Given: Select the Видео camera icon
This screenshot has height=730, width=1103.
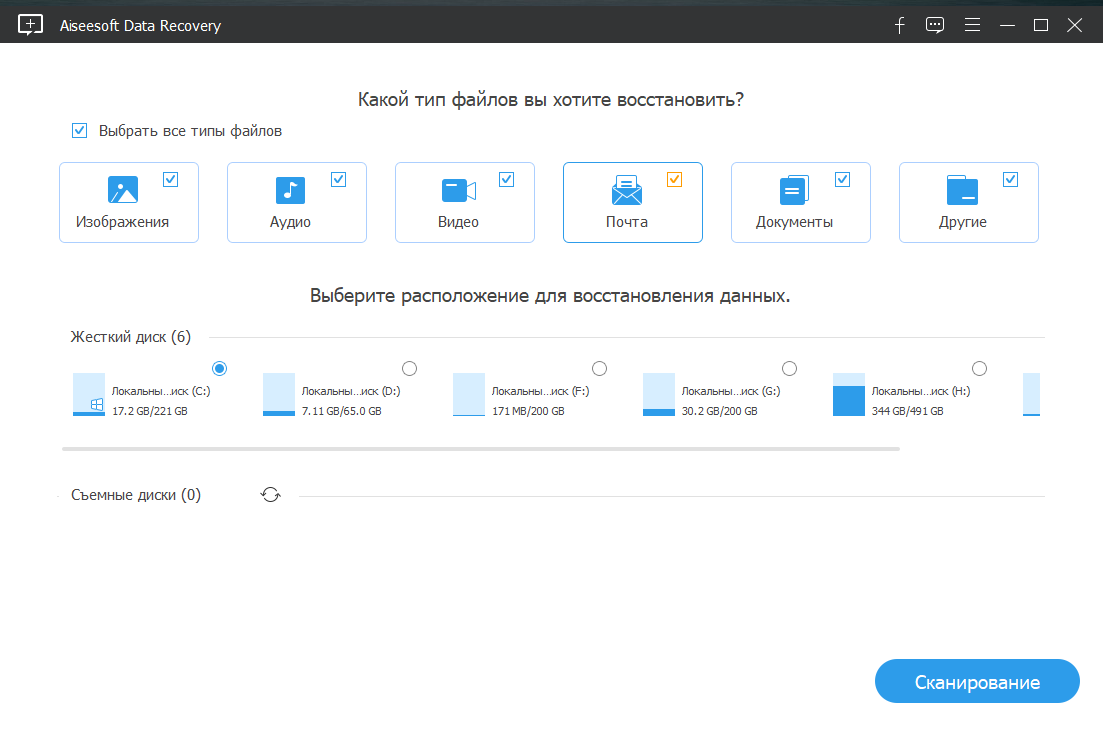Looking at the screenshot, I should (x=458, y=188).
